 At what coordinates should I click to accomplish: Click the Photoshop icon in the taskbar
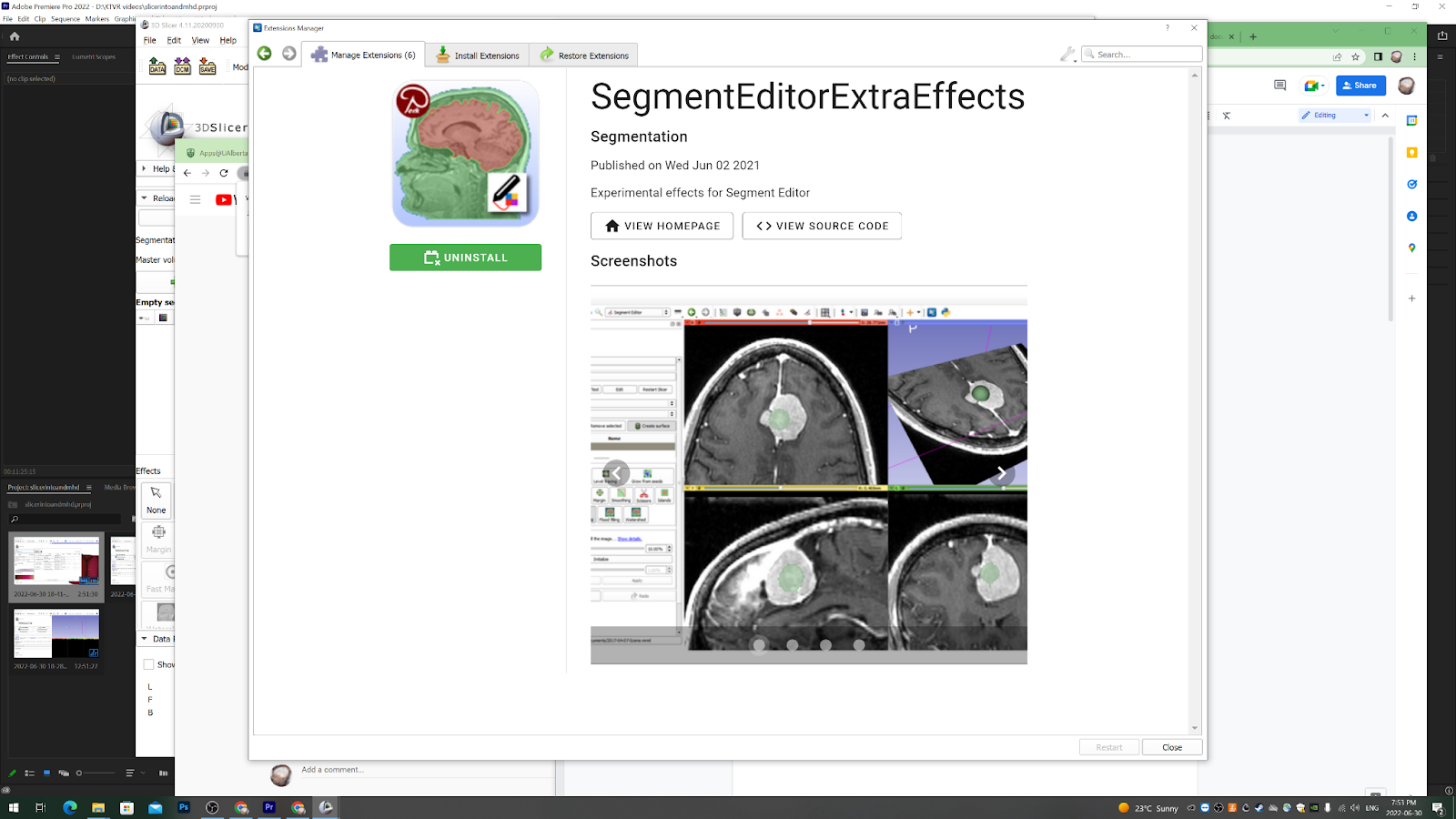tap(184, 807)
